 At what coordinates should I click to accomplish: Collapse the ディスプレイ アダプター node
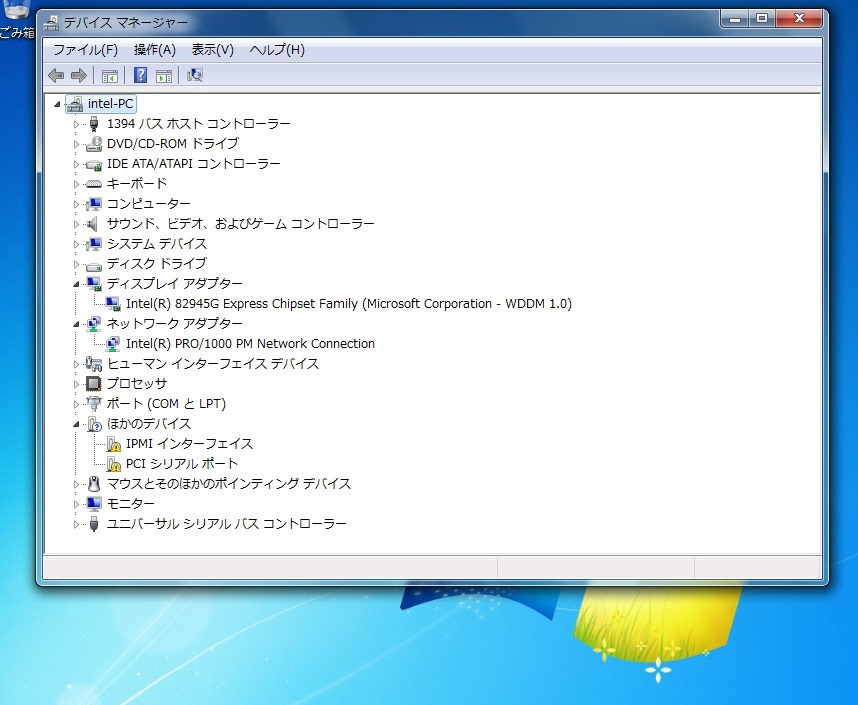[77, 284]
